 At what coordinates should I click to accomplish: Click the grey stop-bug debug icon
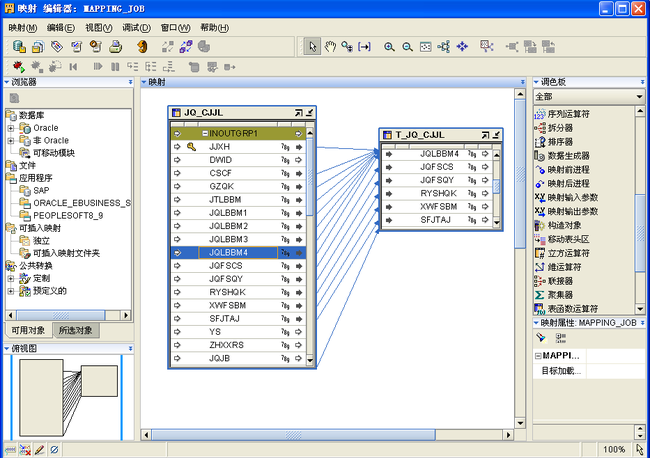click(37, 66)
